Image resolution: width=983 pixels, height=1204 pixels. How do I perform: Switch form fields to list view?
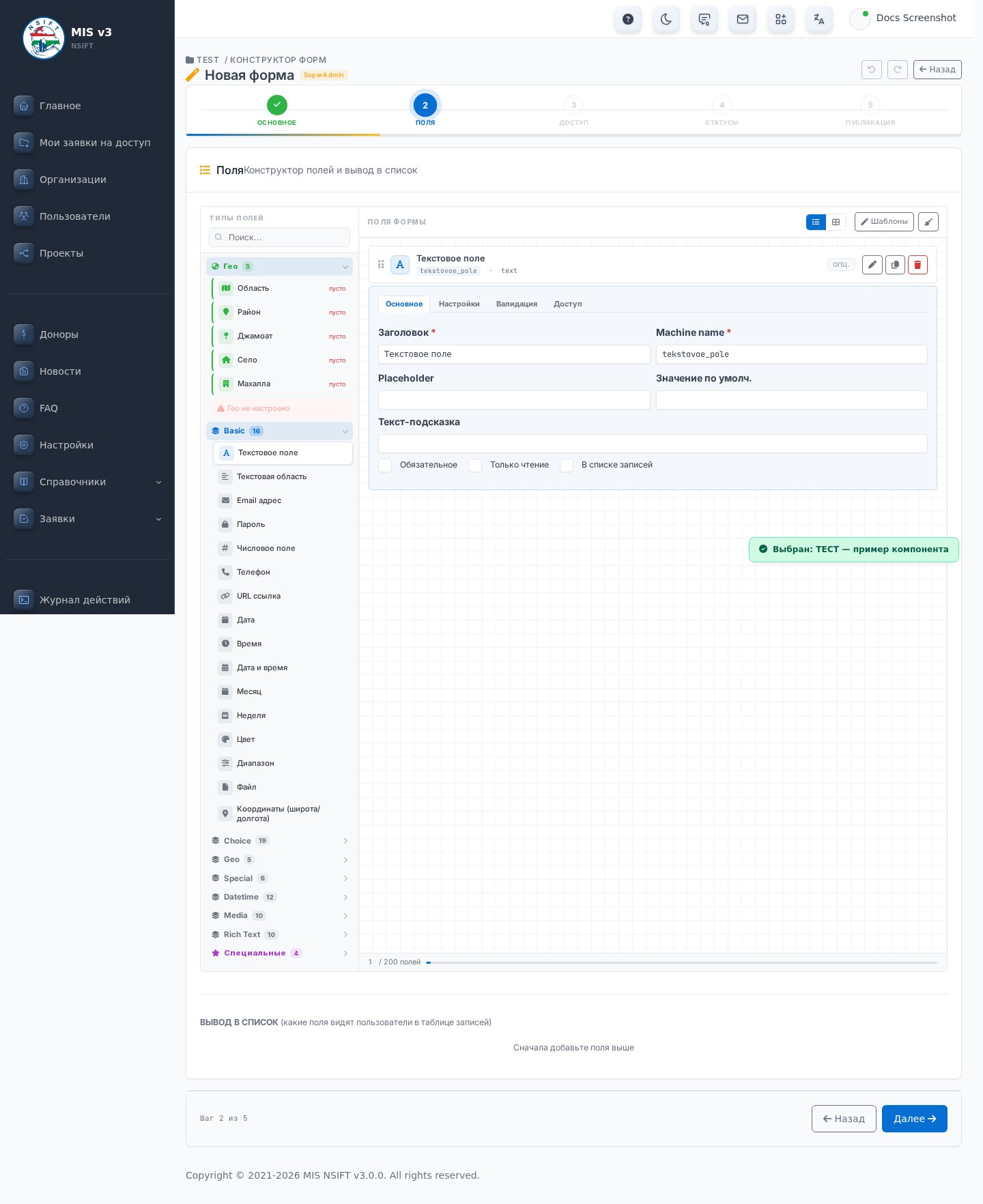[816, 222]
